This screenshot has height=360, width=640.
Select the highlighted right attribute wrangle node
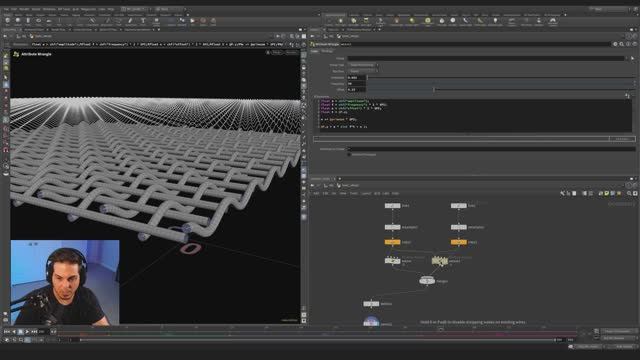coord(440,260)
